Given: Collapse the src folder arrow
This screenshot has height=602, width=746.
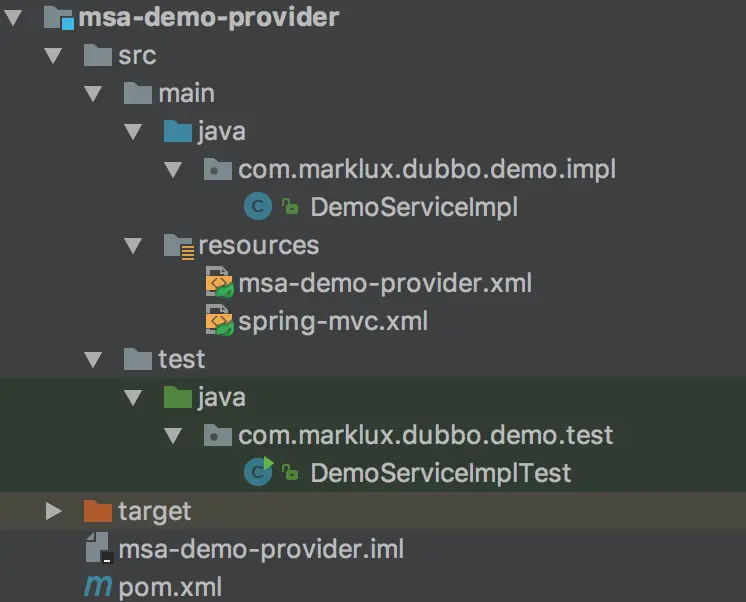Looking at the screenshot, I should pyautogui.click(x=53, y=56).
